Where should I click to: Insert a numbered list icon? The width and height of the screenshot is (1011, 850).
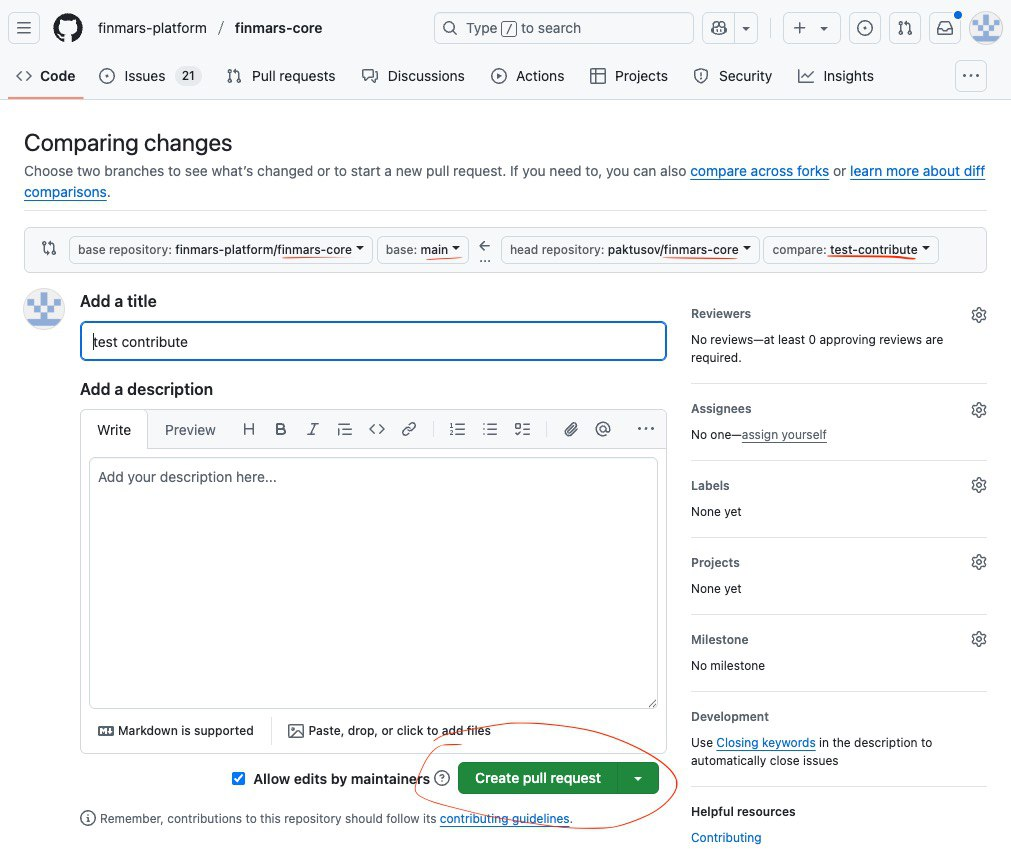click(x=457, y=430)
